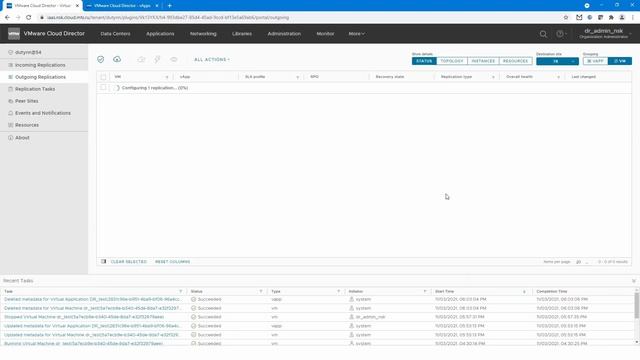The height and width of the screenshot is (360, 640).
Task: Click the Overall health column filter icon
Action: coord(558,77)
